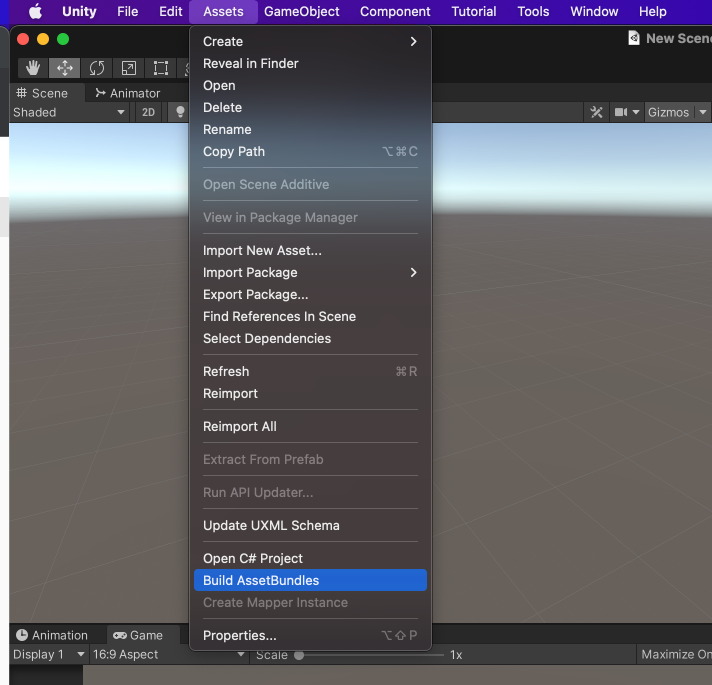
Task: Expand the Import Package submenu
Action: pyautogui.click(x=310, y=272)
